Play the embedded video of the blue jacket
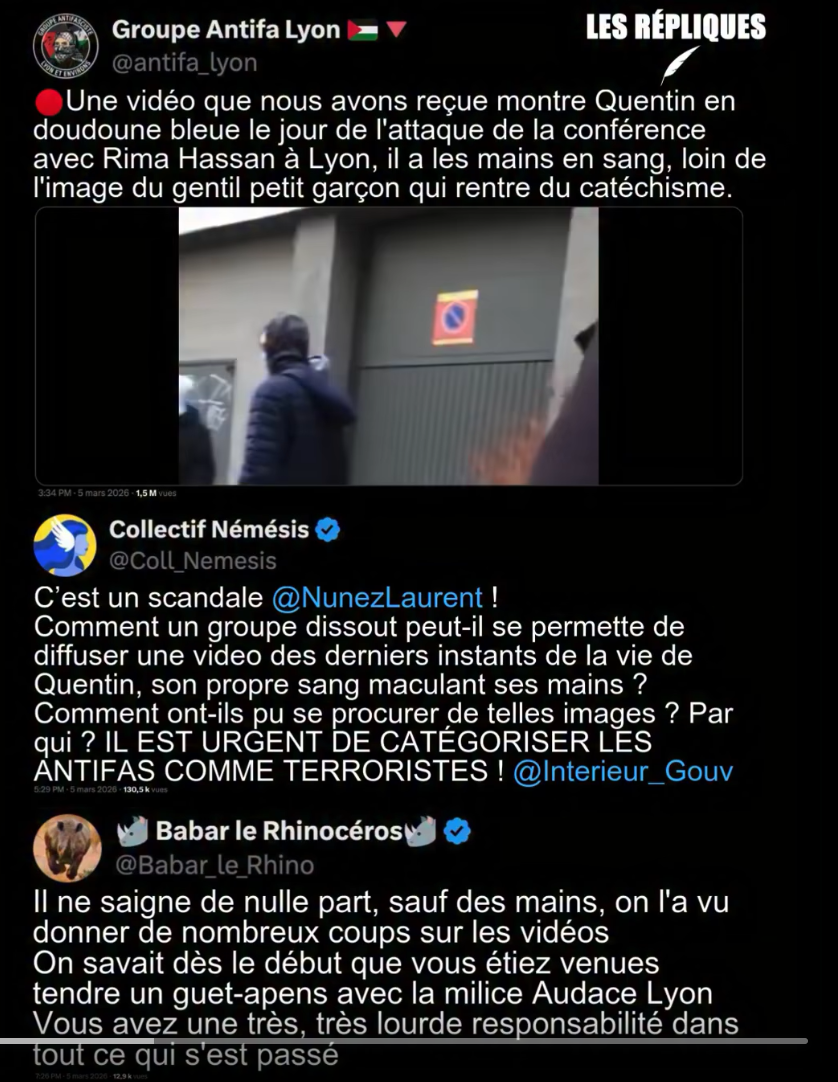This screenshot has height=1082, width=838. pyautogui.click(x=389, y=346)
